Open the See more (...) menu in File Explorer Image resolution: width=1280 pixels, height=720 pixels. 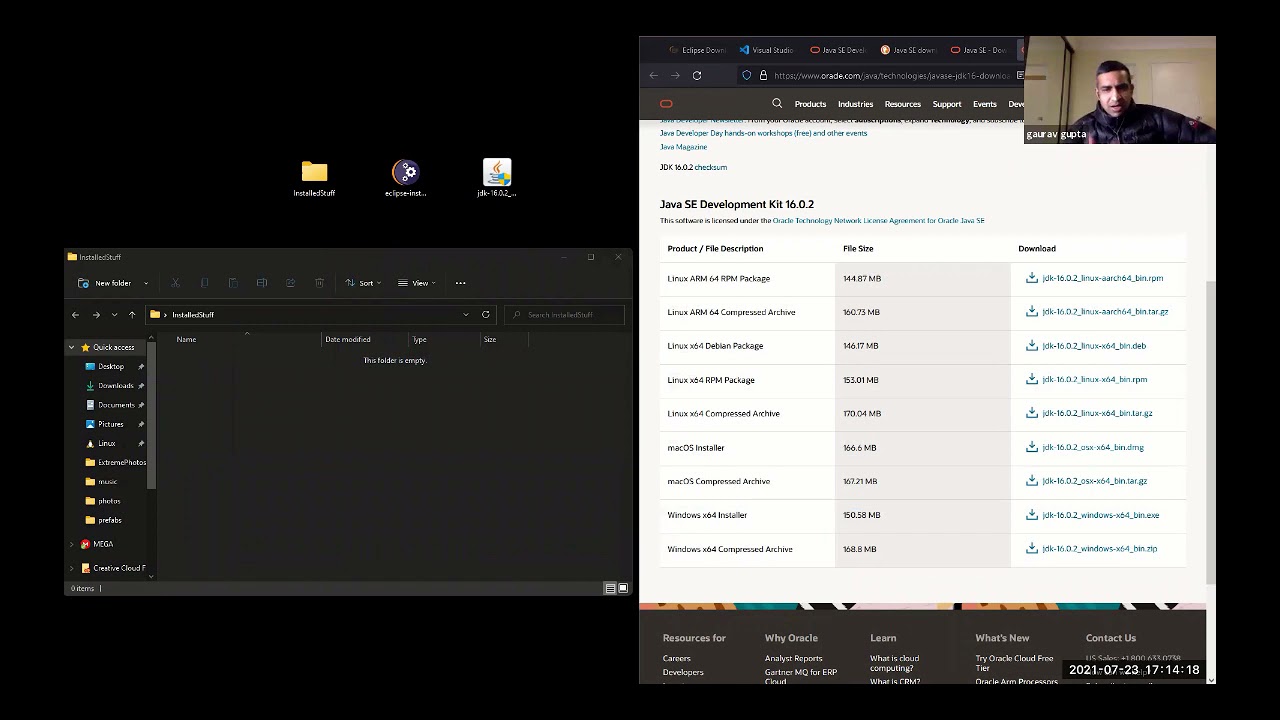click(x=461, y=283)
